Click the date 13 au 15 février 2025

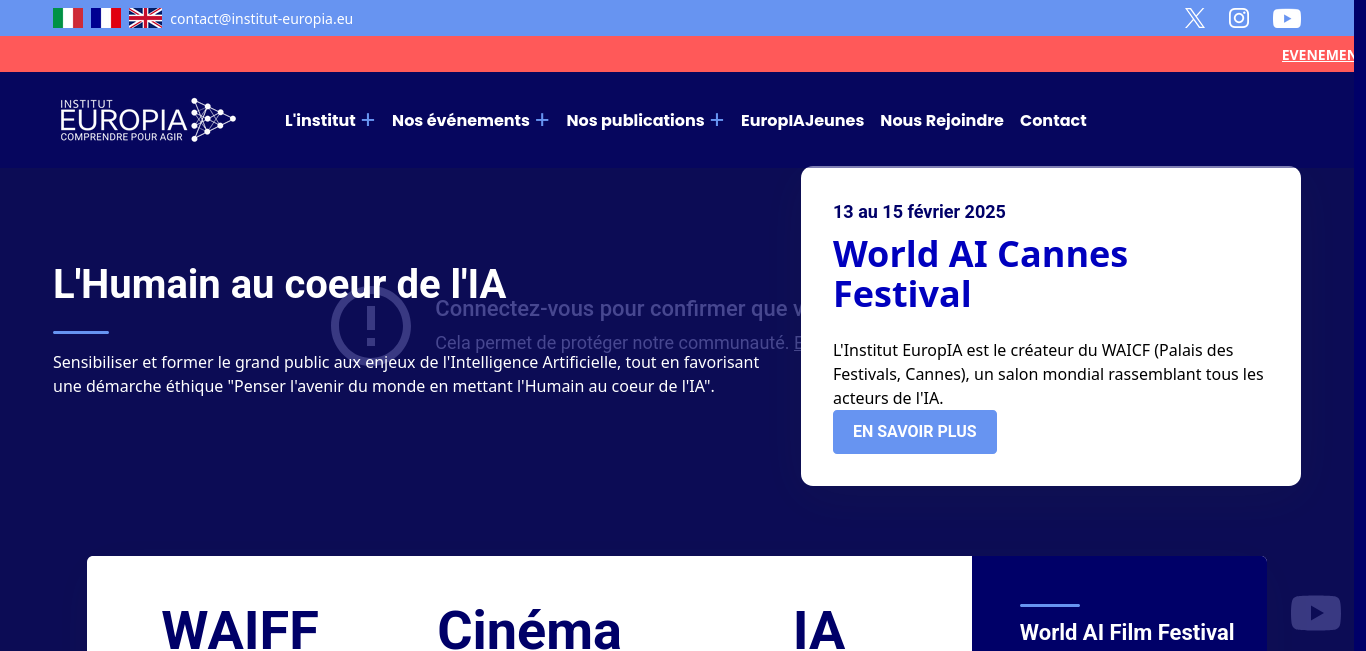(x=919, y=212)
